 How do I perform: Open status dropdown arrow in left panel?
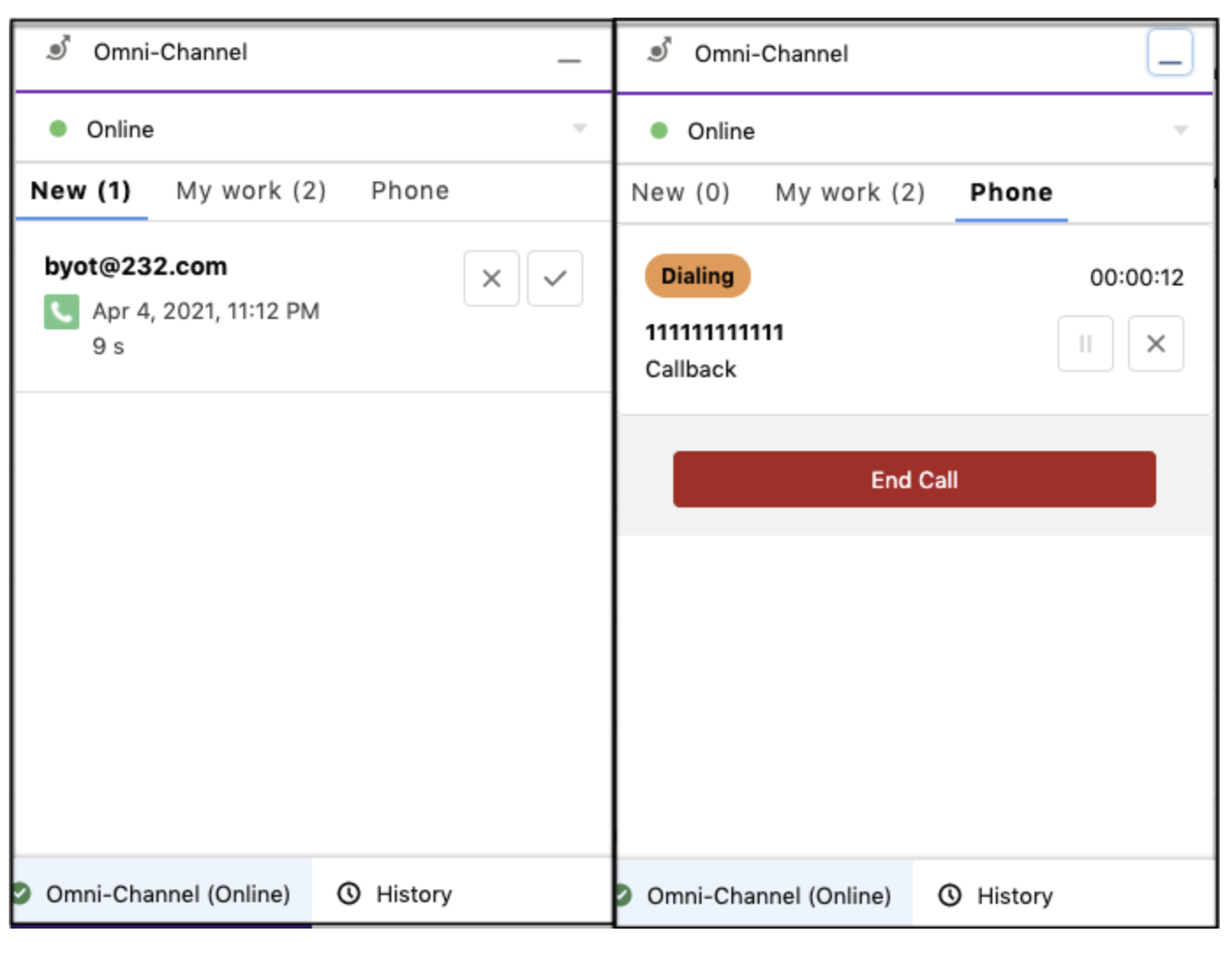coord(579,129)
